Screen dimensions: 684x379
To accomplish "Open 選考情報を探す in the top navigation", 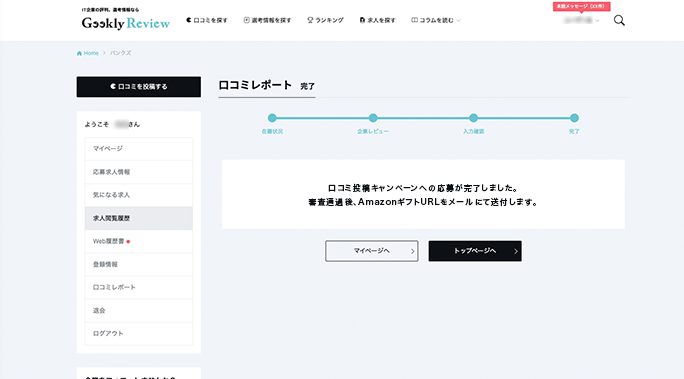I will click(x=267, y=20).
